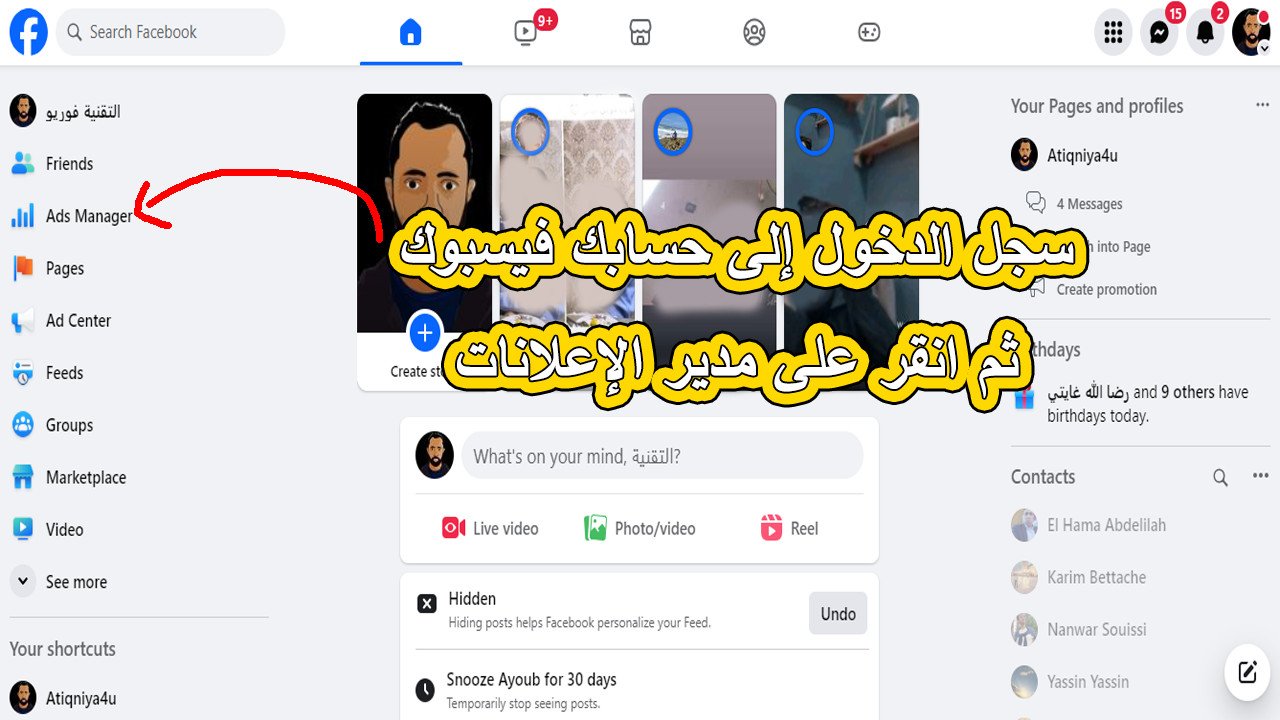Click Create promotion link
The height and width of the screenshot is (720, 1280).
click(1106, 290)
